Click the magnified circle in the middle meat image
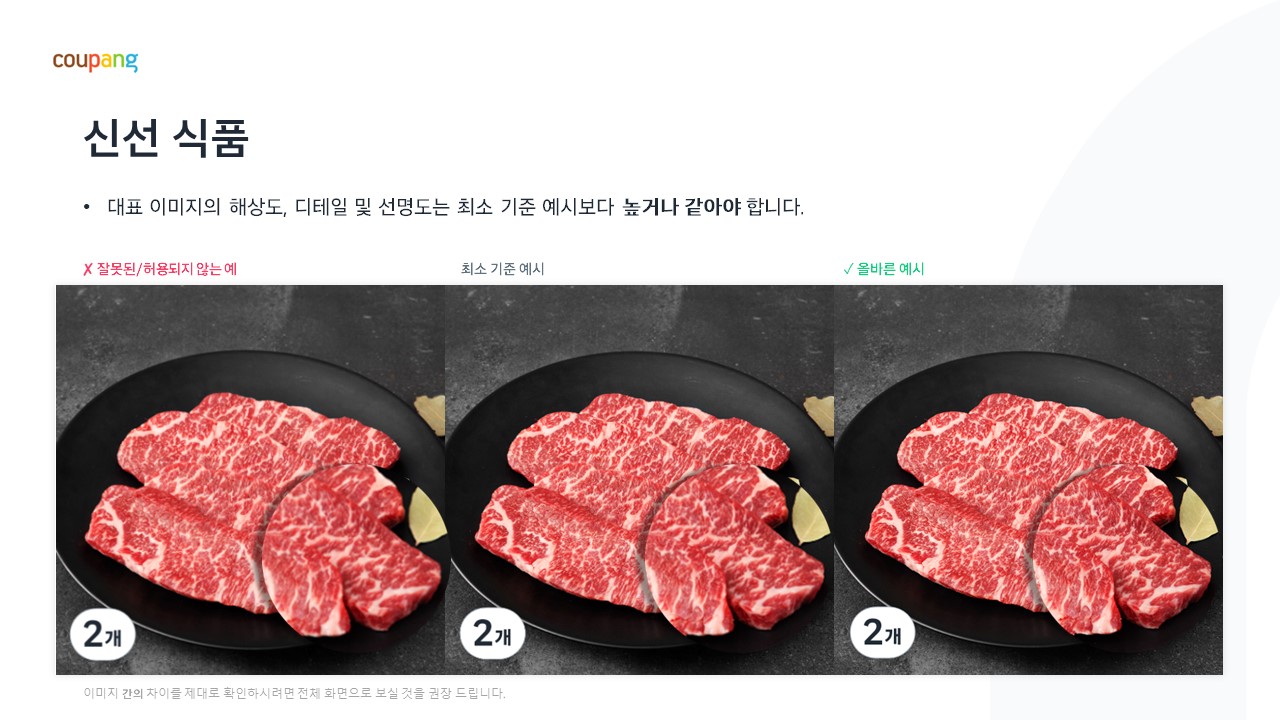This screenshot has height=720, width=1280. click(727, 550)
